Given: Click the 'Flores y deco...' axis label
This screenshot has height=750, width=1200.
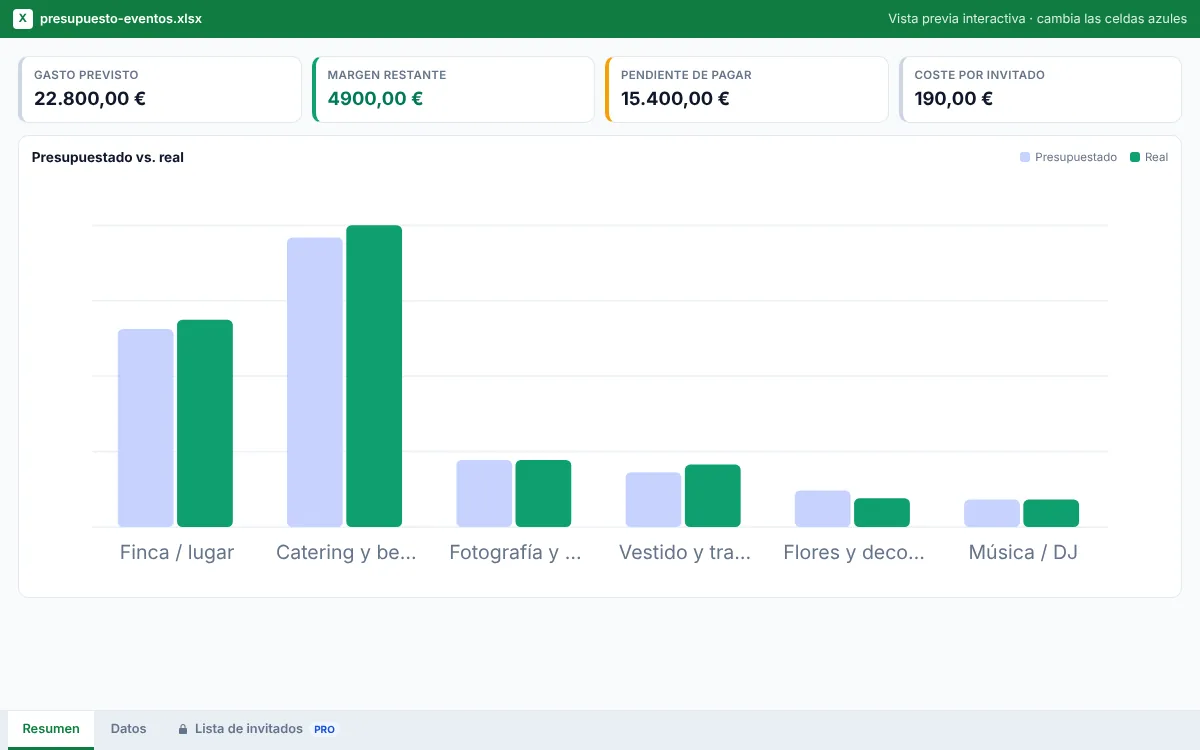Looking at the screenshot, I should pyautogui.click(x=854, y=552).
